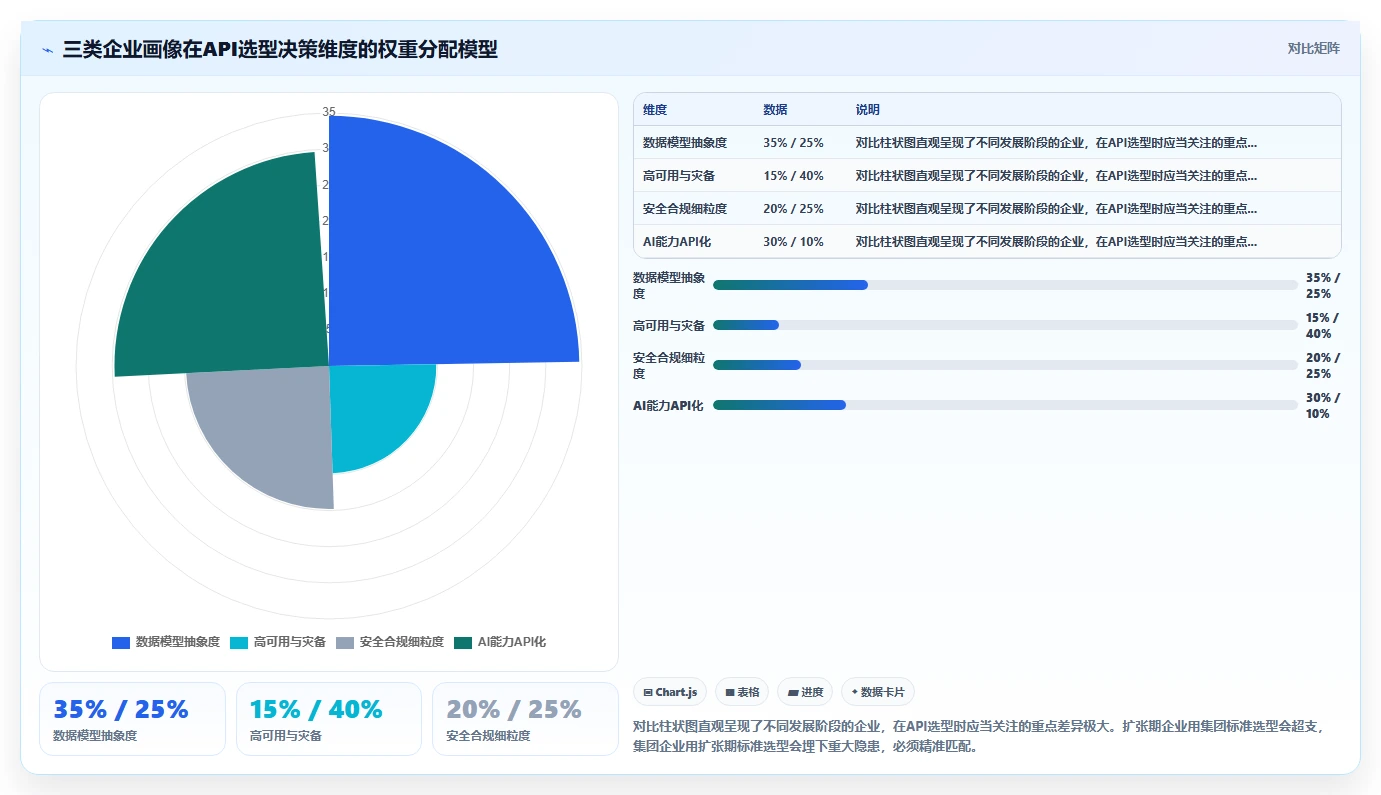Image resolution: width=1381 pixels, height=795 pixels.
Task: Toggle AI能力API化 legend item in chart
Action: pyautogui.click(x=500, y=642)
